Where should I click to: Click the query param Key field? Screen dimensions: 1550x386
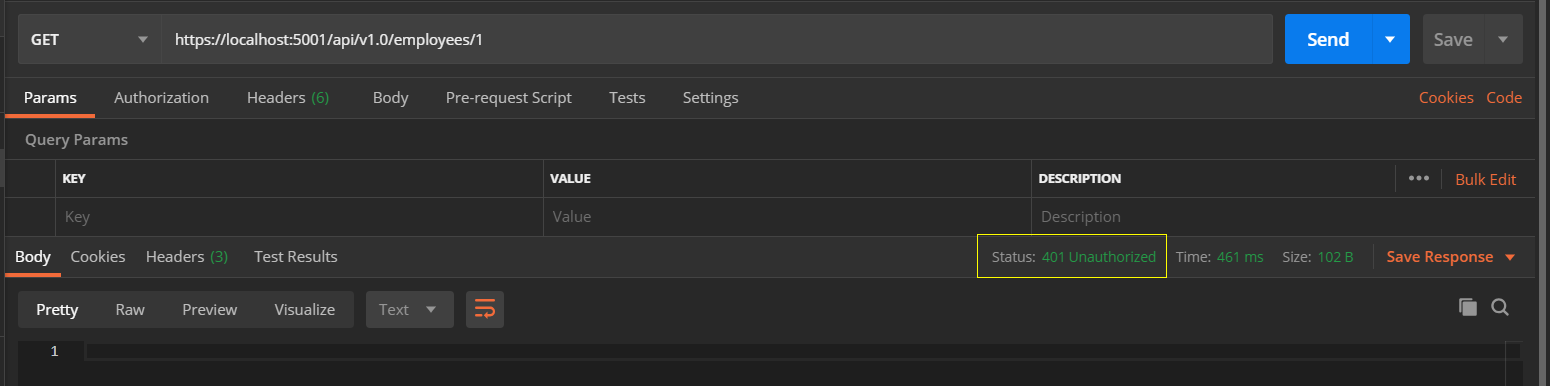pyautogui.click(x=299, y=216)
